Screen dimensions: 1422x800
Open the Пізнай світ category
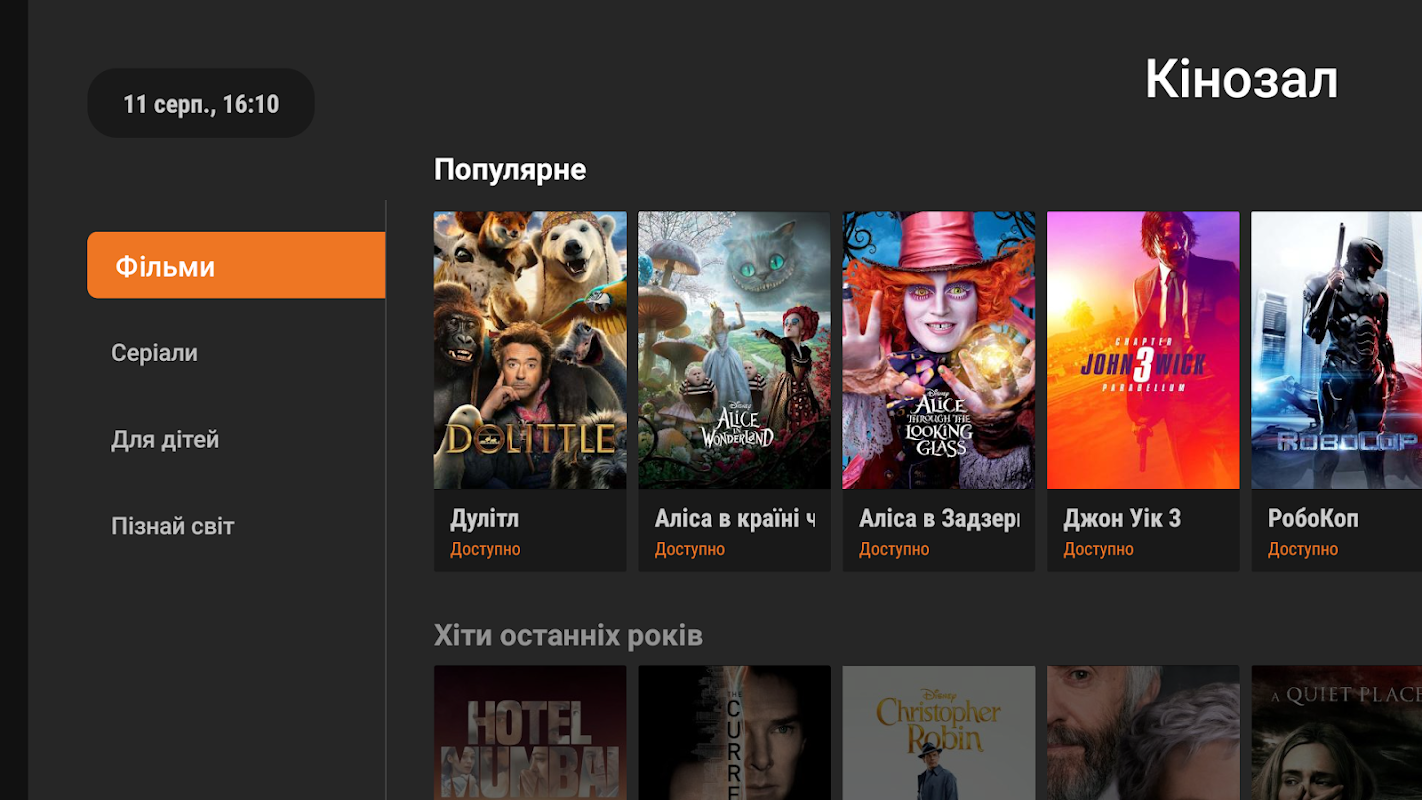tap(172, 526)
